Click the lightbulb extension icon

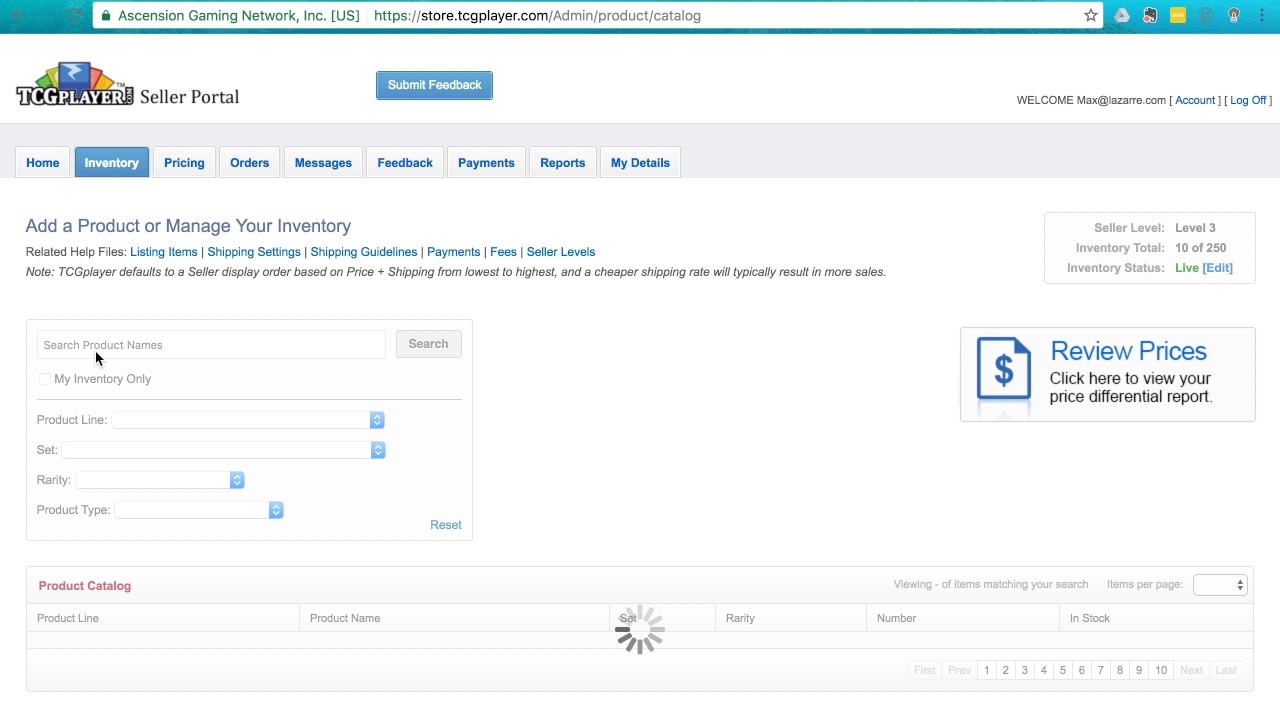click(x=1234, y=15)
